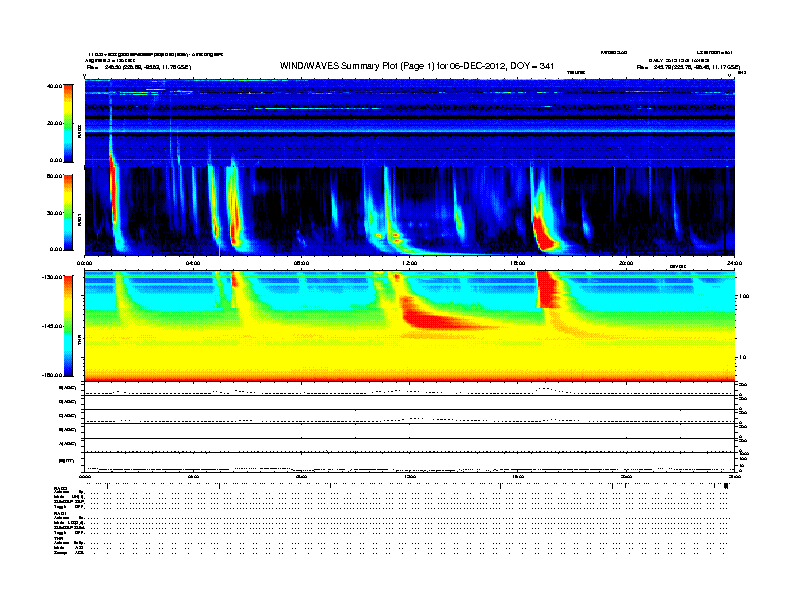
Task: Click the 20:00 tick label under RAD1 spectrogram
Action: point(626,263)
